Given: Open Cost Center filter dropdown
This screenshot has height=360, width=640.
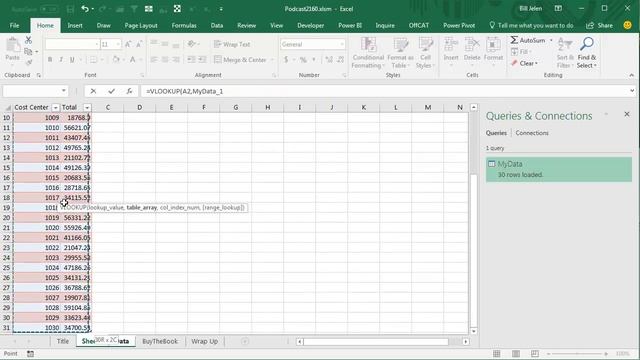Looking at the screenshot, I should point(55,107).
